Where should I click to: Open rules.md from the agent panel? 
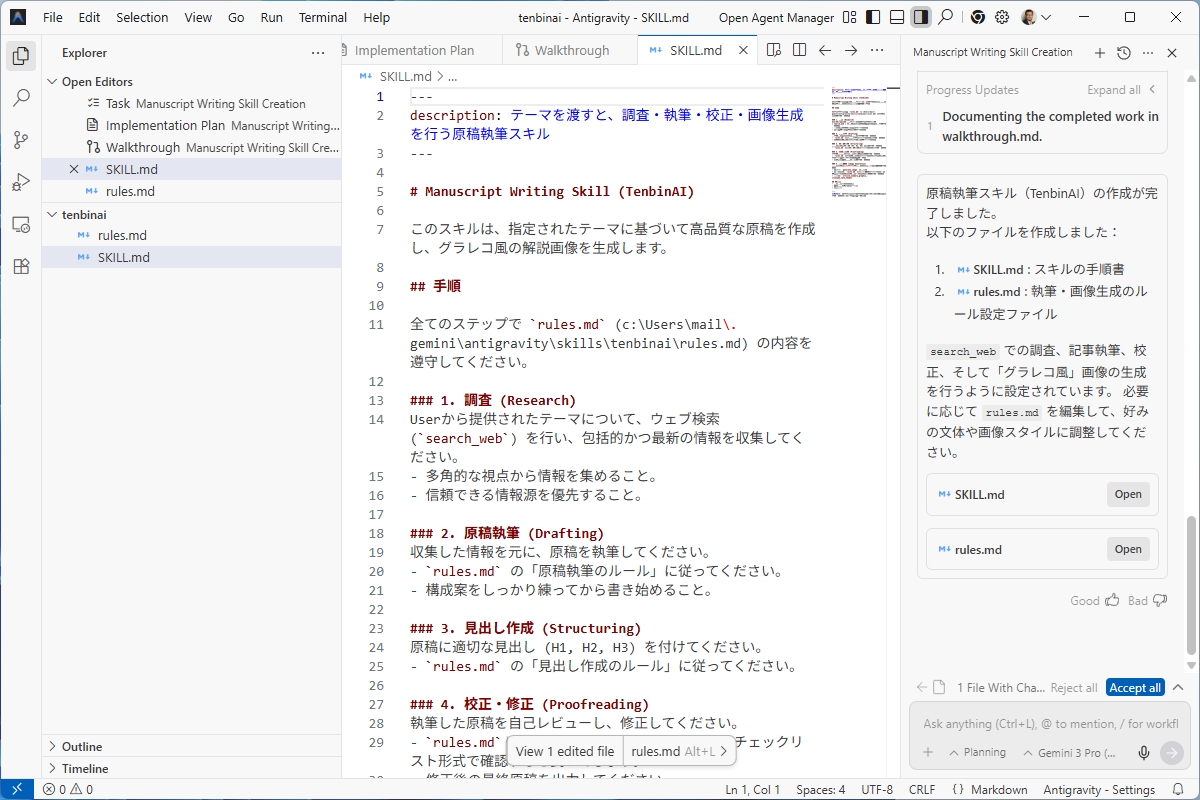coord(1128,549)
